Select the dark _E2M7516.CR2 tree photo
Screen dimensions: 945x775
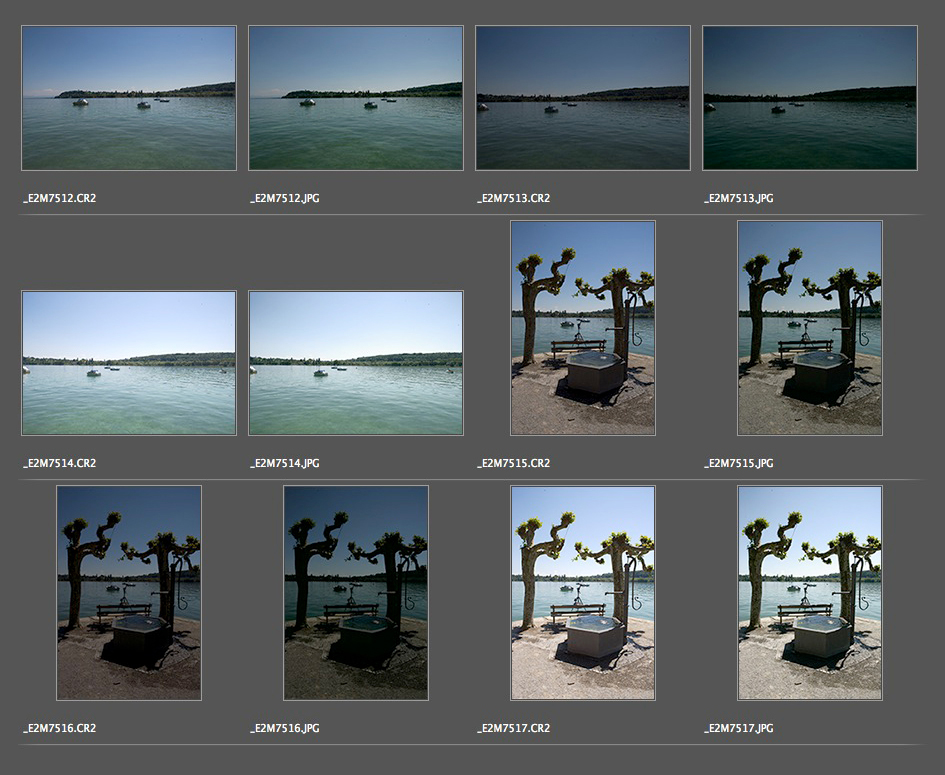[129, 593]
